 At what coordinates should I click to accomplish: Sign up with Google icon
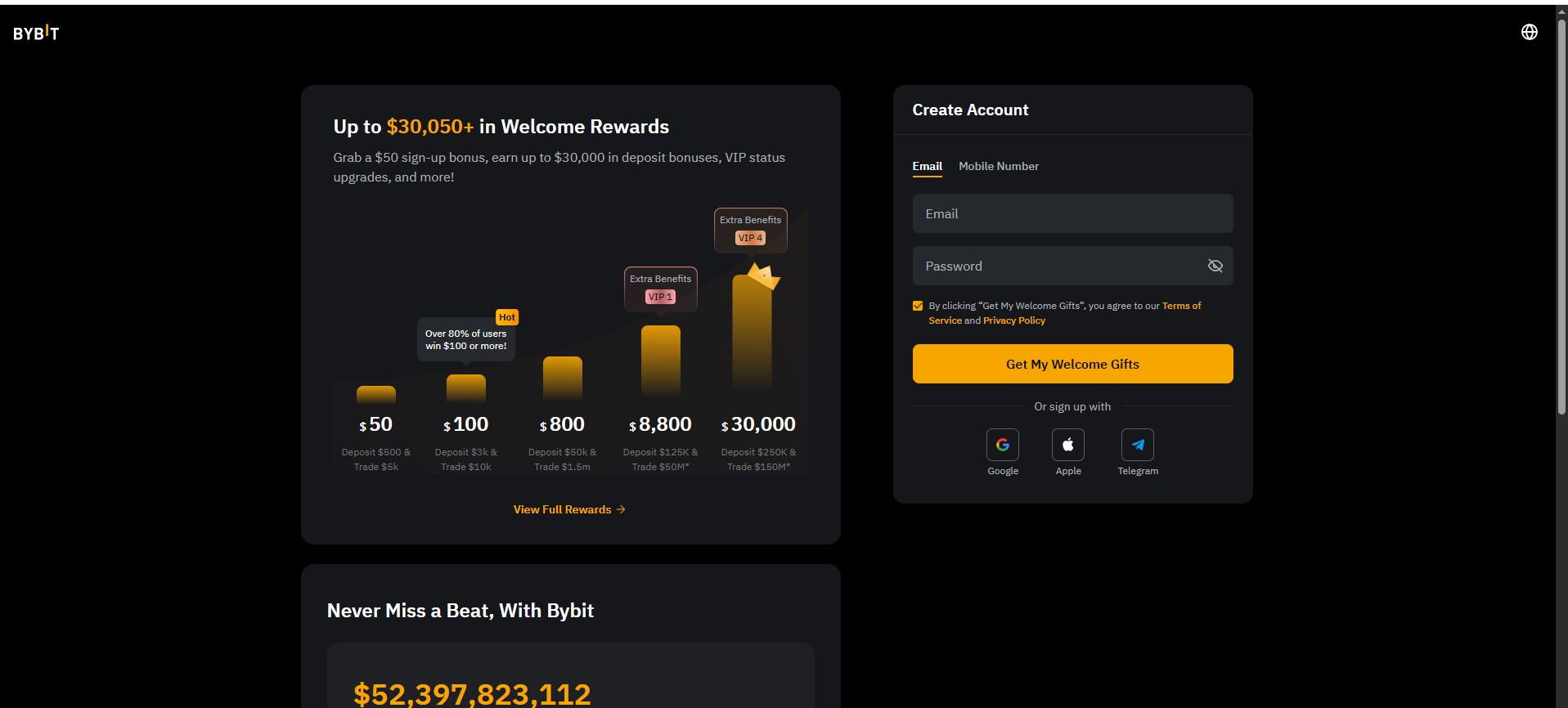click(x=1002, y=445)
